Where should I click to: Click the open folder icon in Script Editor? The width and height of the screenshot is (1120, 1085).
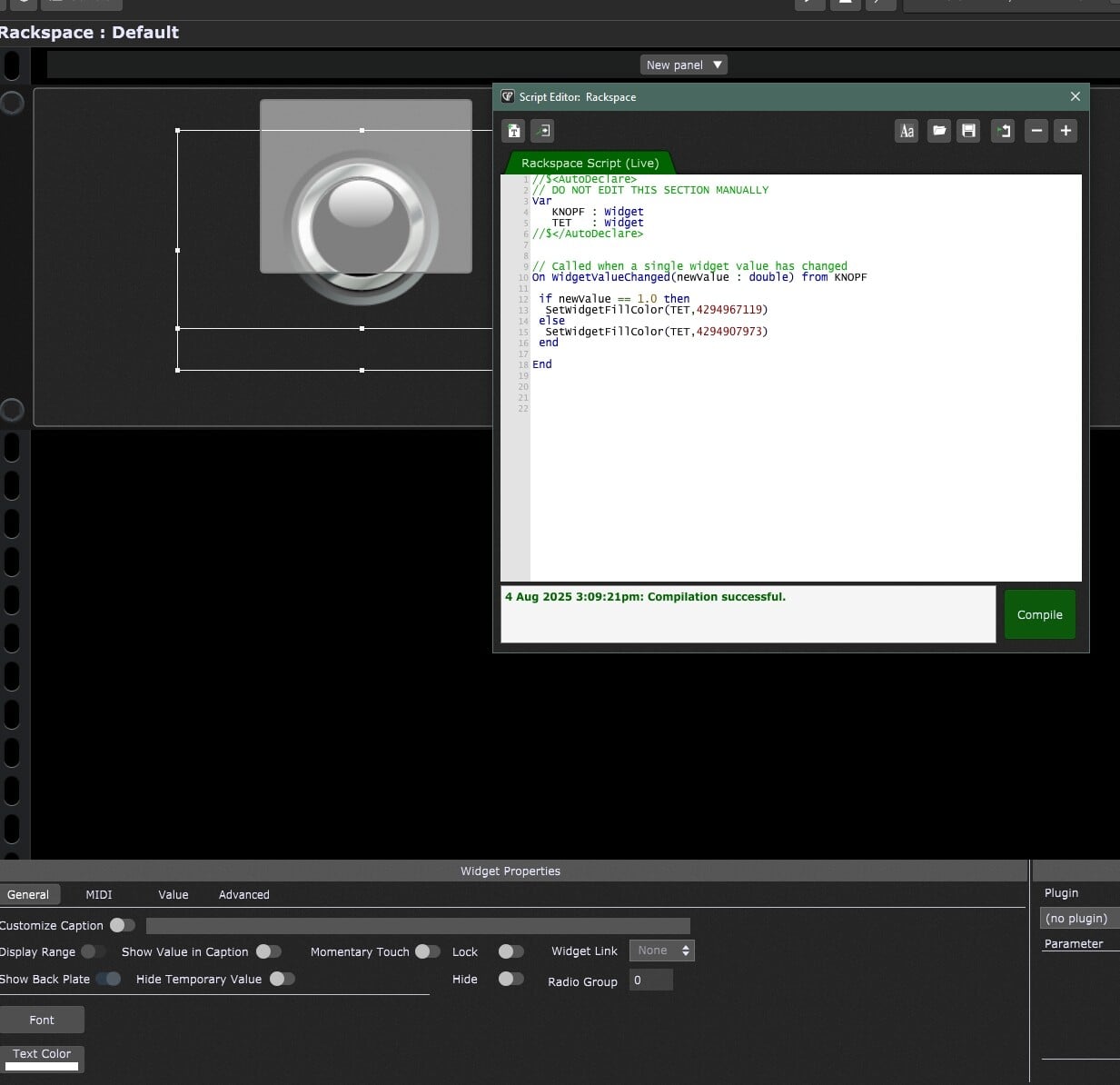point(939,131)
